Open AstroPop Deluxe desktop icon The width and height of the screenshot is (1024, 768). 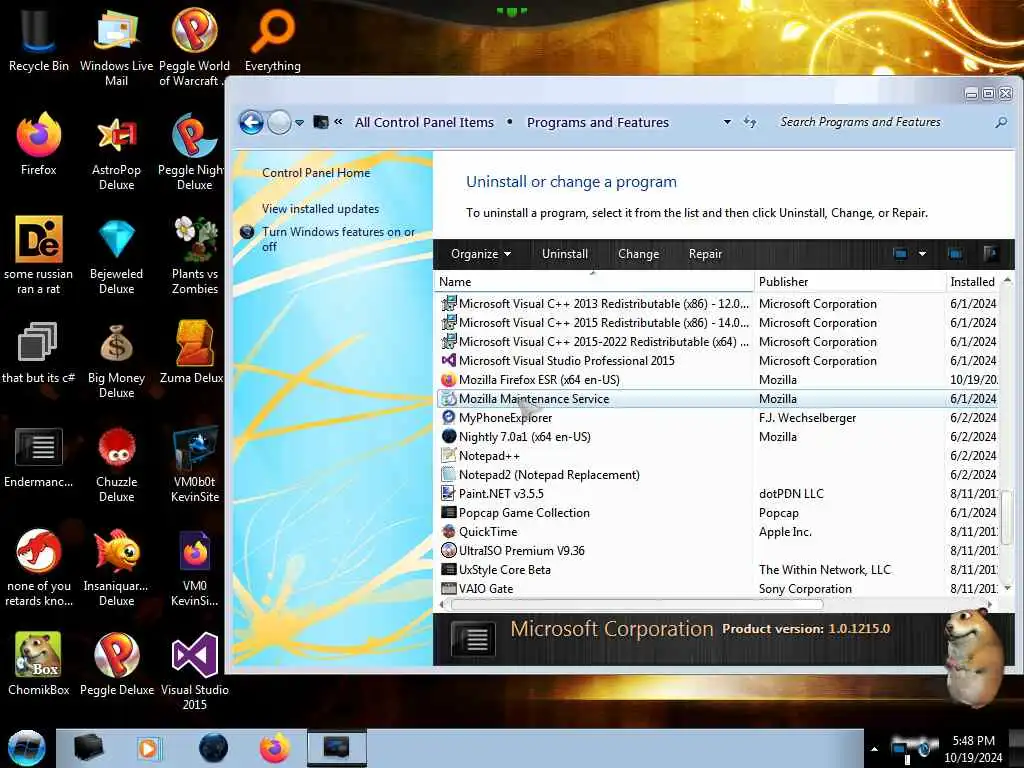pyautogui.click(x=116, y=152)
